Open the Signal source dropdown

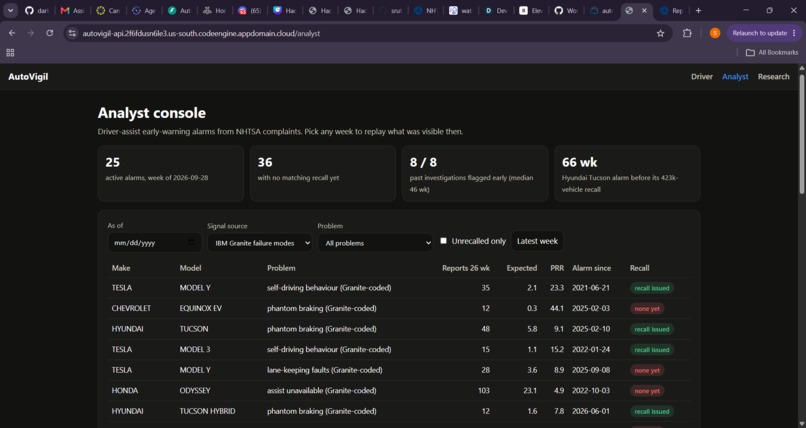click(x=260, y=243)
